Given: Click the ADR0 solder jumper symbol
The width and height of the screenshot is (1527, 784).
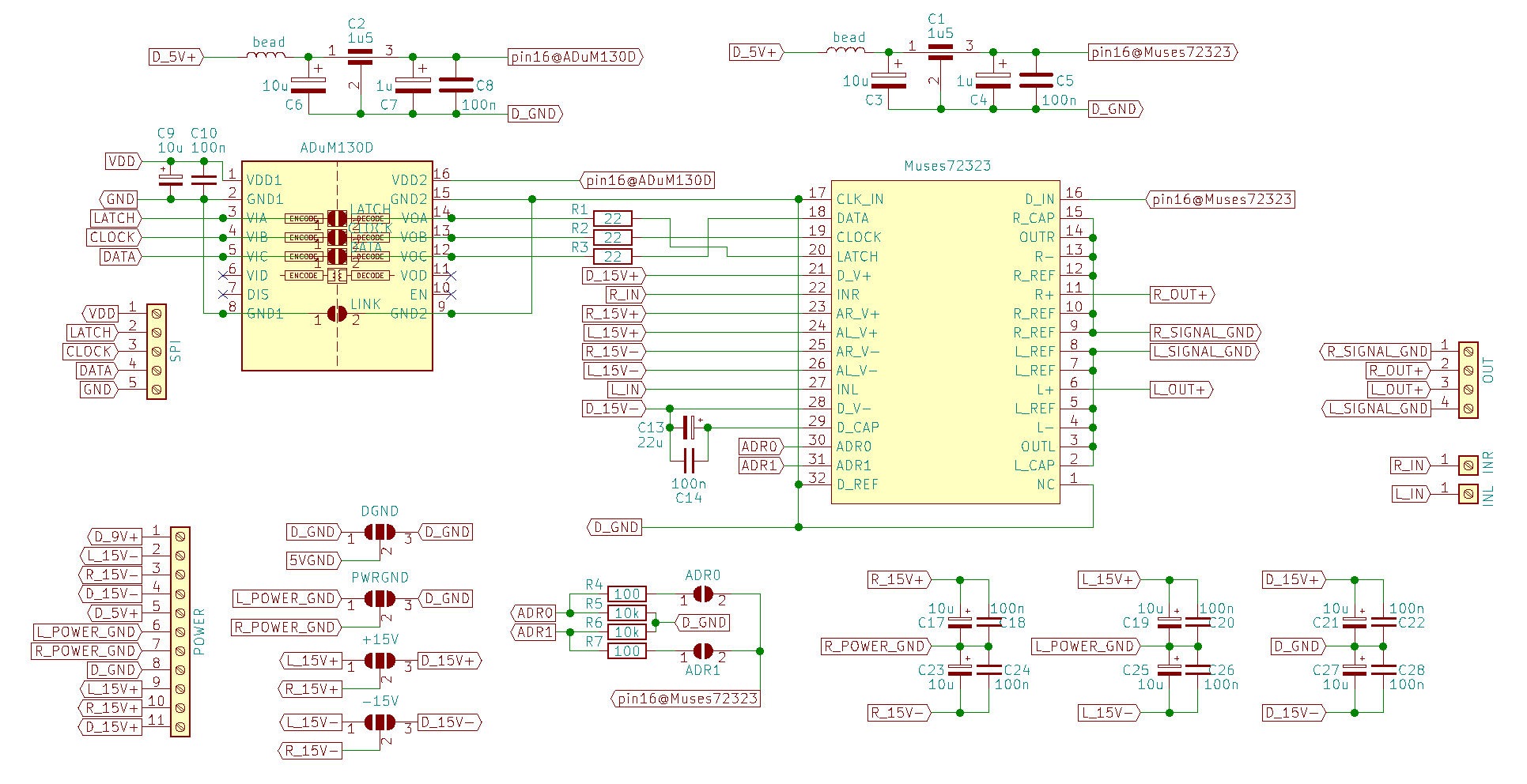Looking at the screenshot, I should coord(702,594).
